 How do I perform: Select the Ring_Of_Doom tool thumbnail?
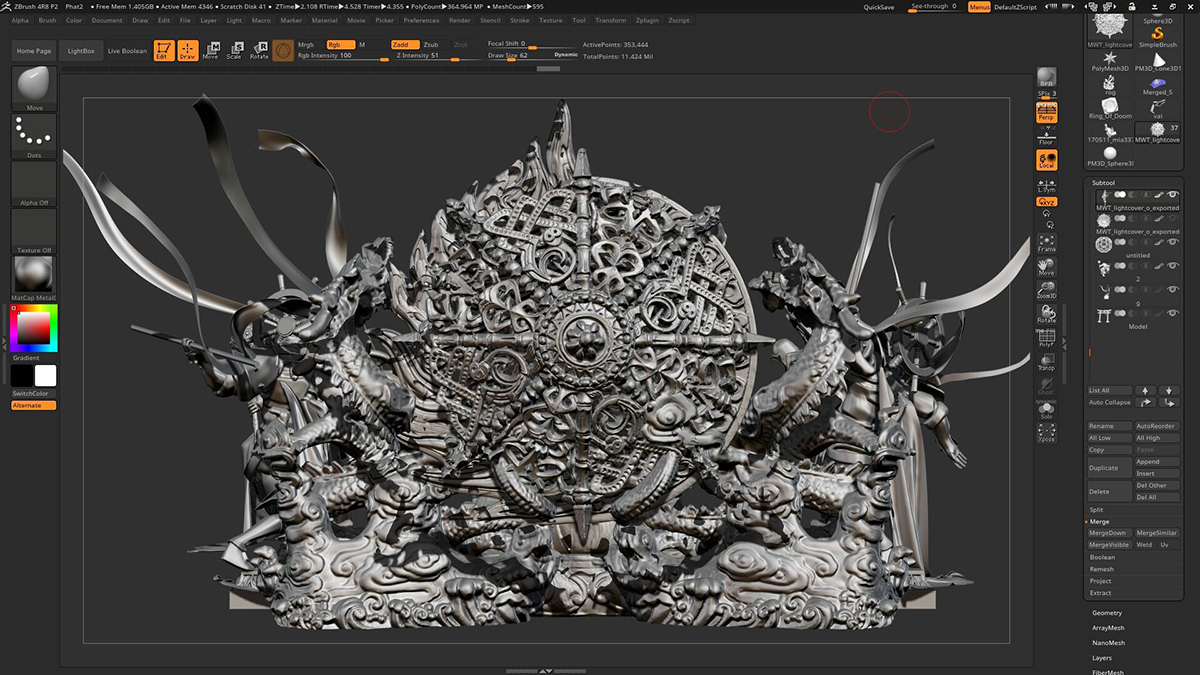coord(1110,106)
